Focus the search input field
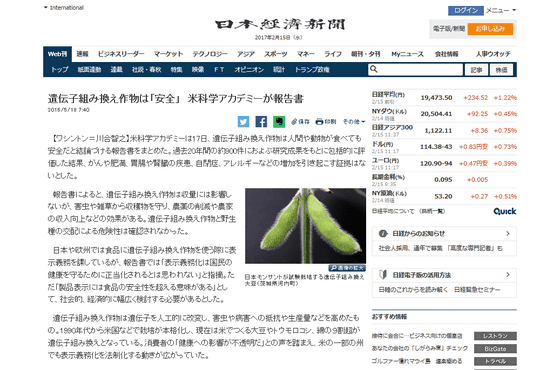 pos(415,70)
